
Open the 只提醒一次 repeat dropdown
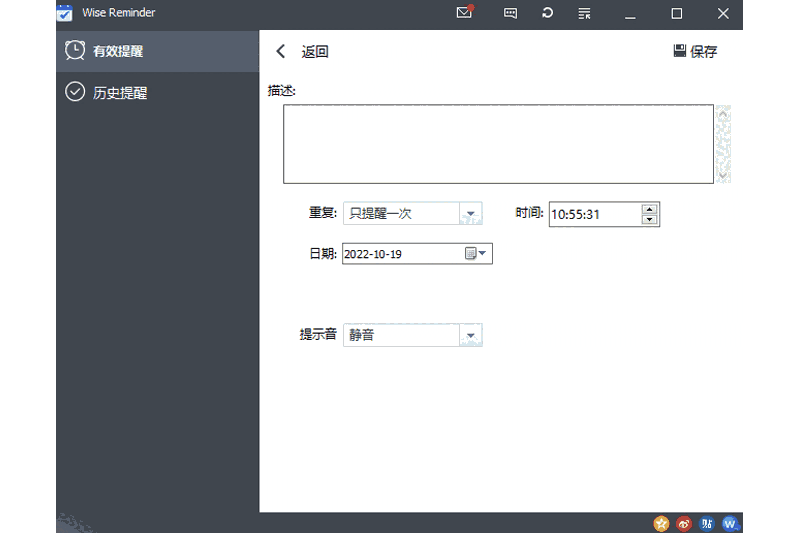[470, 213]
